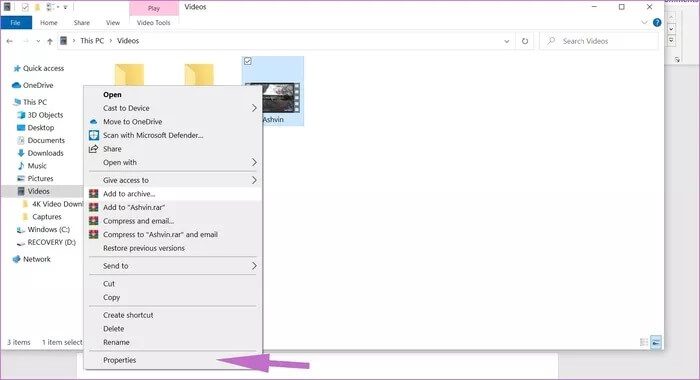This screenshot has width=700, height=380.
Task: Go back with the Back arrow
Action: coord(9,41)
